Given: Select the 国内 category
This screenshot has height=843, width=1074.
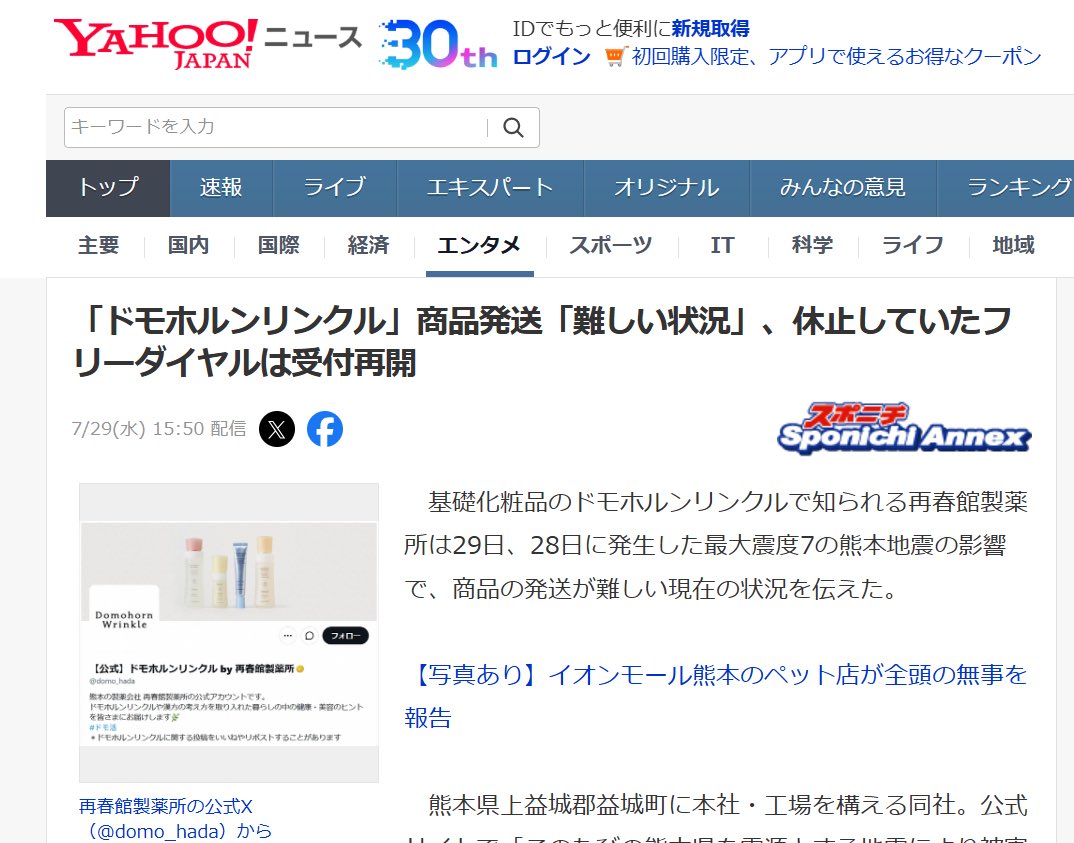Looking at the screenshot, I should pos(188,245).
